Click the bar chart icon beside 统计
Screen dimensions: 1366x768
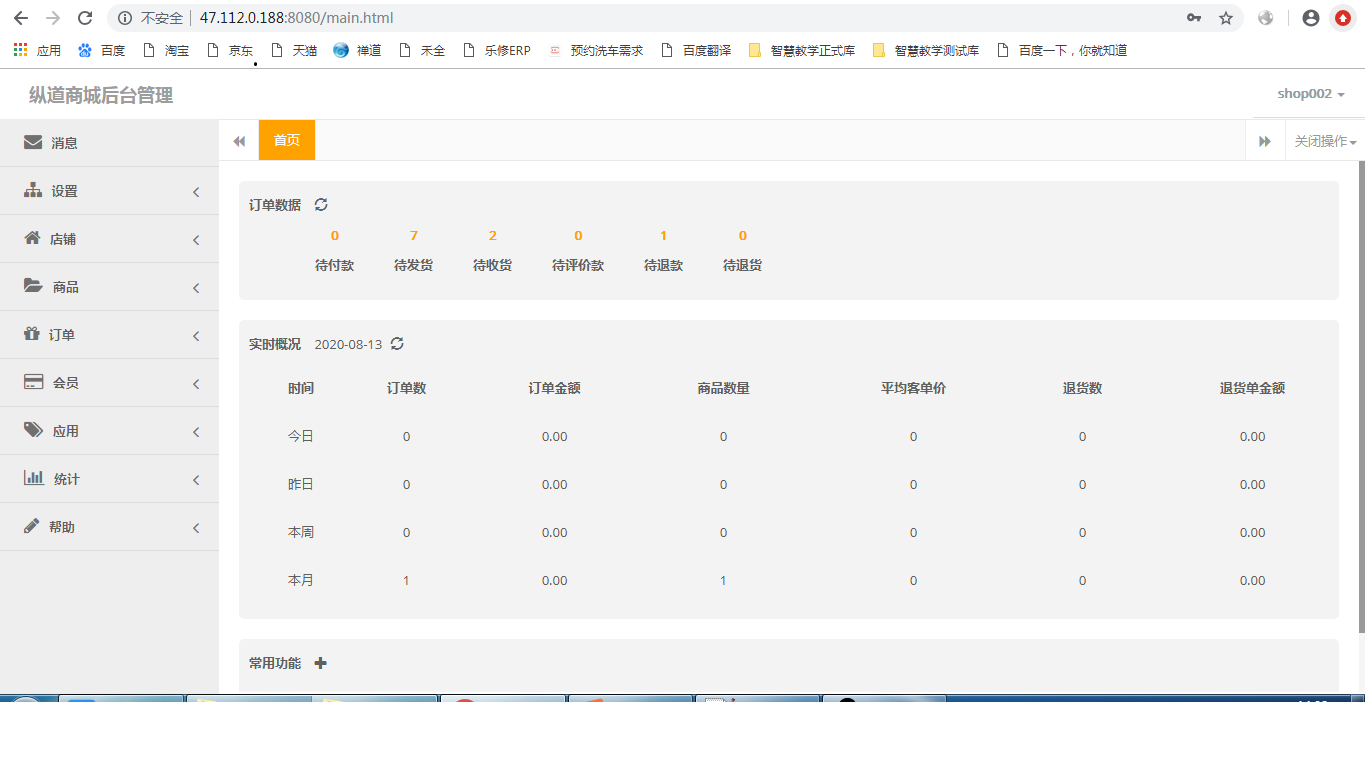[x=34, y=478]
